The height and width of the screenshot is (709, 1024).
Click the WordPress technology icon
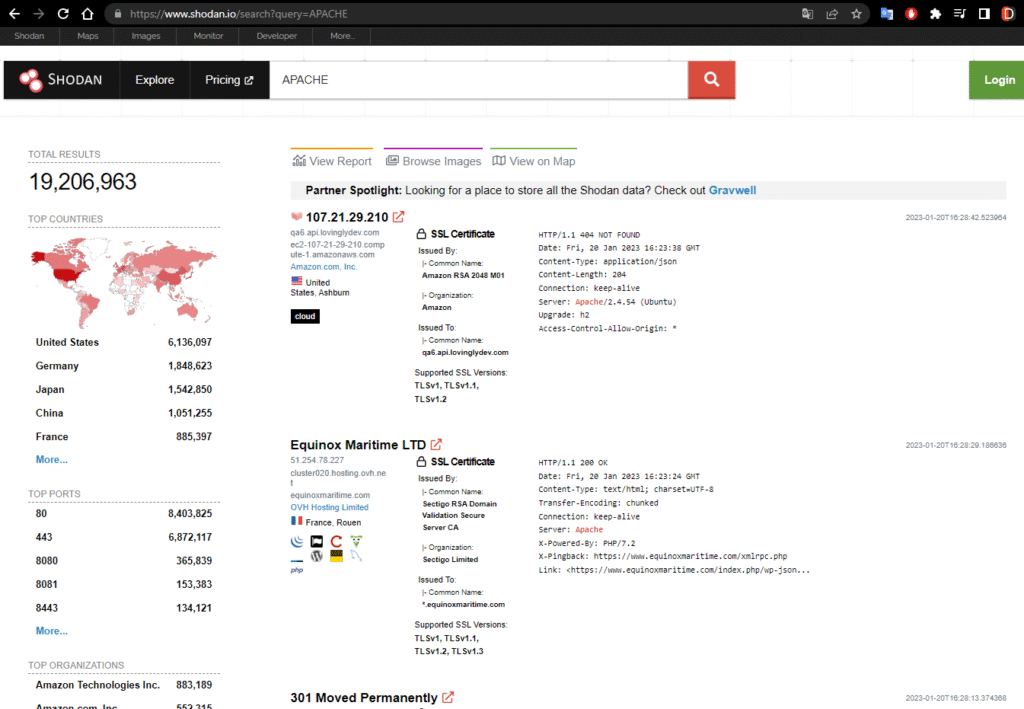coord(317,555)
